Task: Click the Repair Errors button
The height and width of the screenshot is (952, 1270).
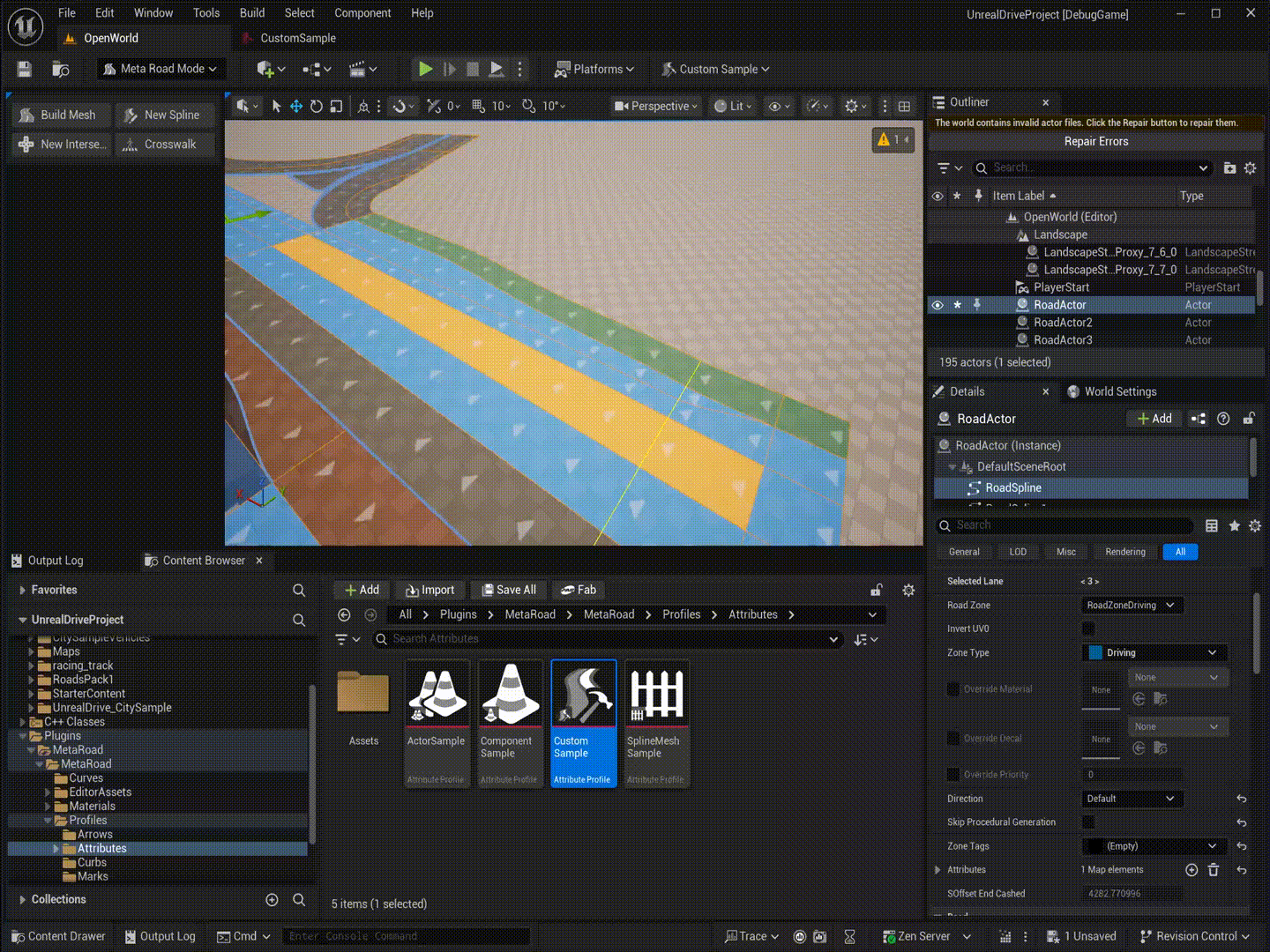Action: point(1096,141)
